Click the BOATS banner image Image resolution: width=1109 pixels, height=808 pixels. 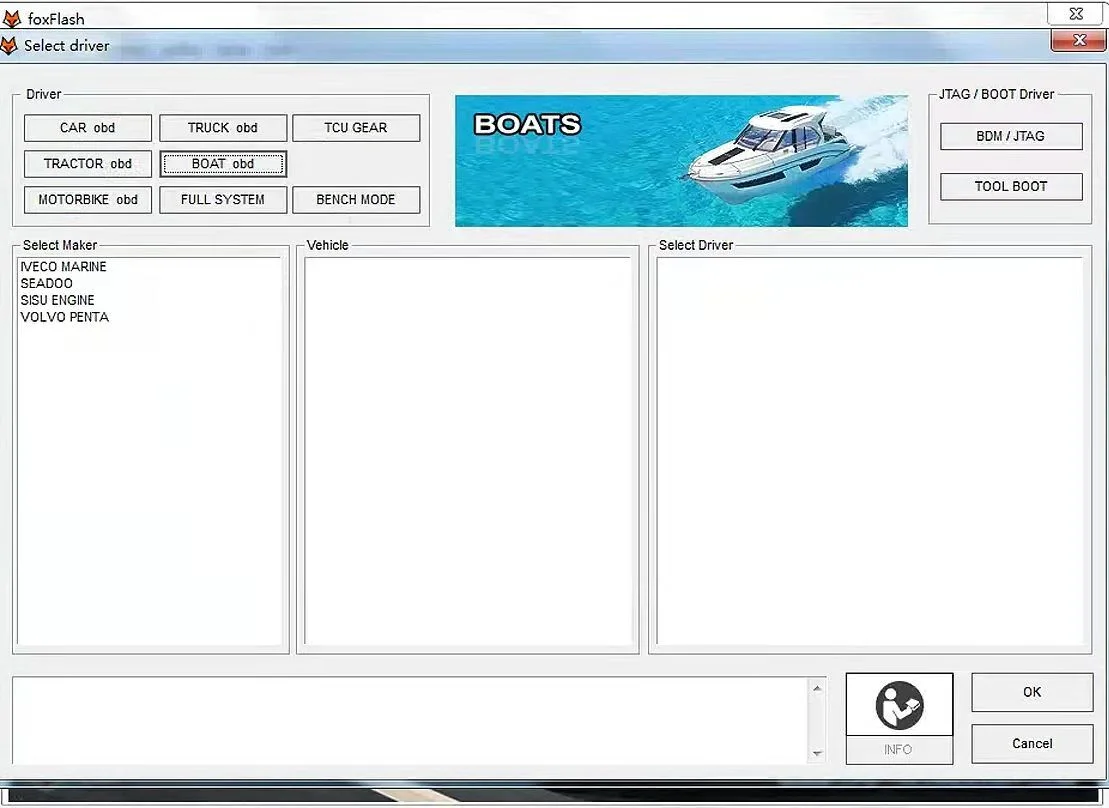point(681,161)
